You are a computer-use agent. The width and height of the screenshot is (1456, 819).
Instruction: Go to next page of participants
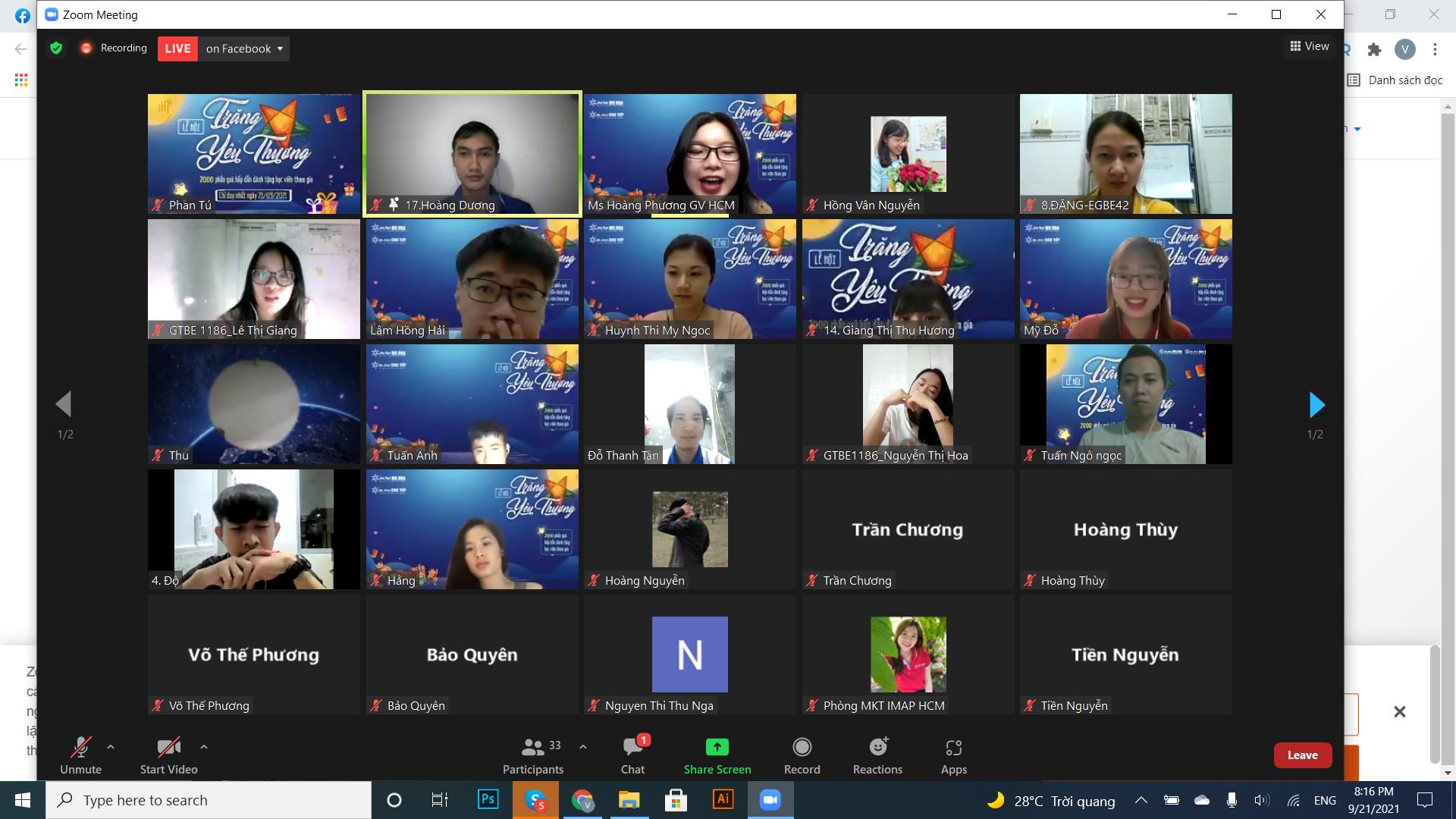(1316, 405)
